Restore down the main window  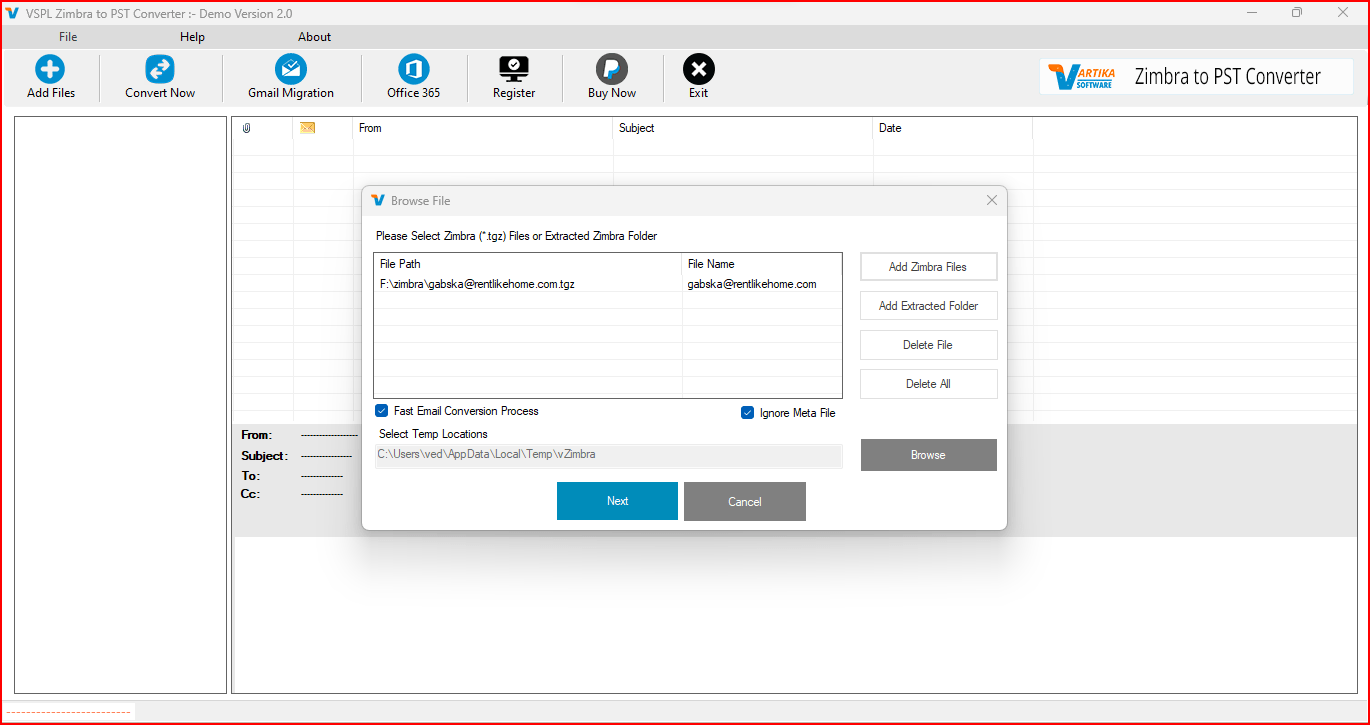[x=1297, y=13]
